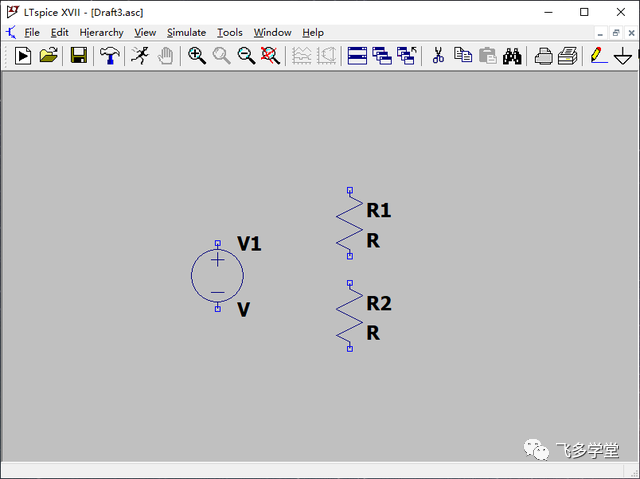Select the Cut scissors tool
The image size is (640, 479).
(x=438, y=55)
